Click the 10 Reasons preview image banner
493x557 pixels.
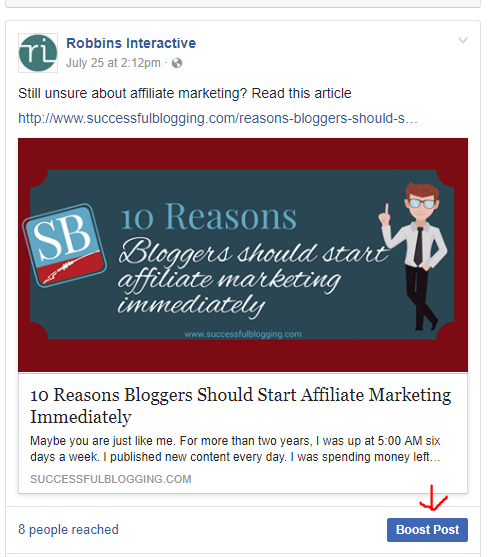243,255
